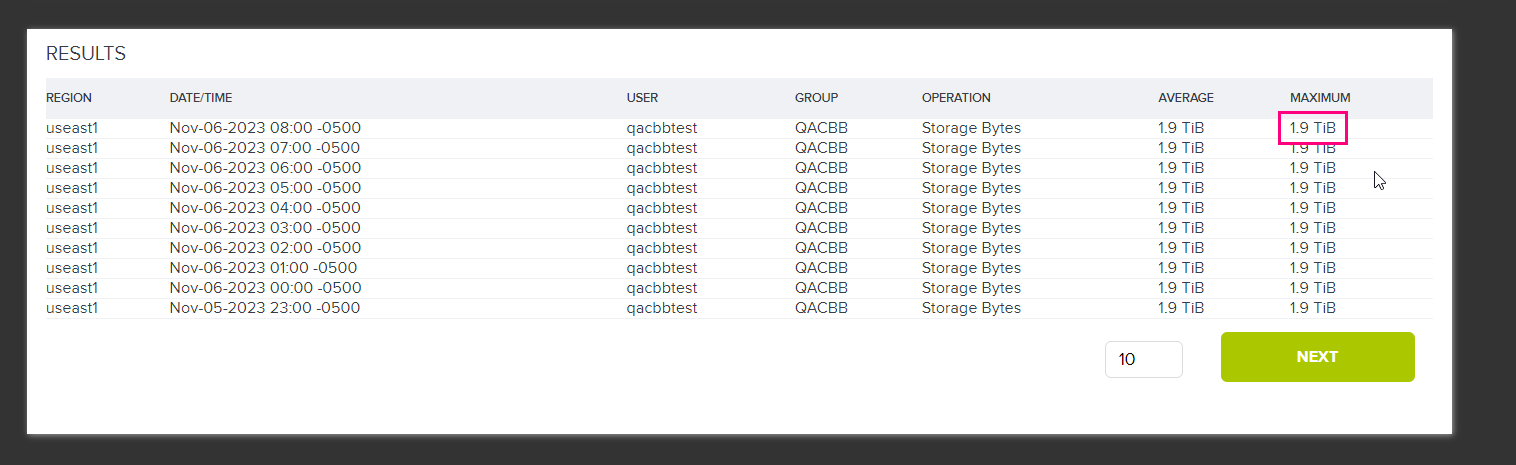Viewport: 1516px width, 465px height.
Task: Click the Maximum 1.9 TiB in the 03:00 row
Action: (1313, 228)
